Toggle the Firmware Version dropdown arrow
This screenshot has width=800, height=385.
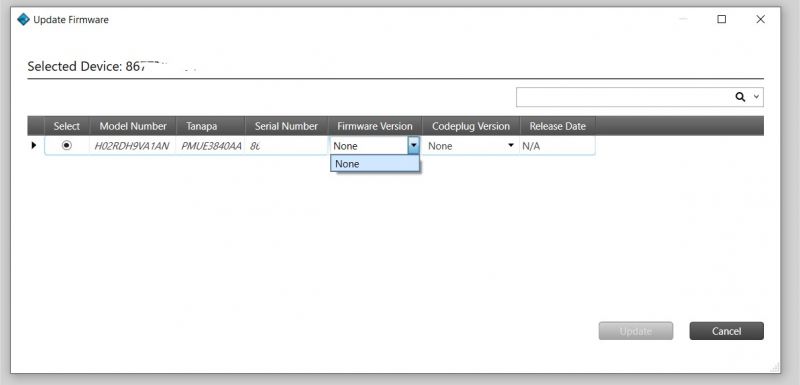414,145
